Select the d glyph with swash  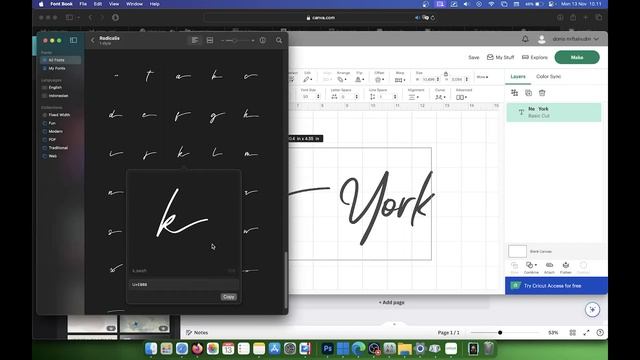tap(116, 115)
